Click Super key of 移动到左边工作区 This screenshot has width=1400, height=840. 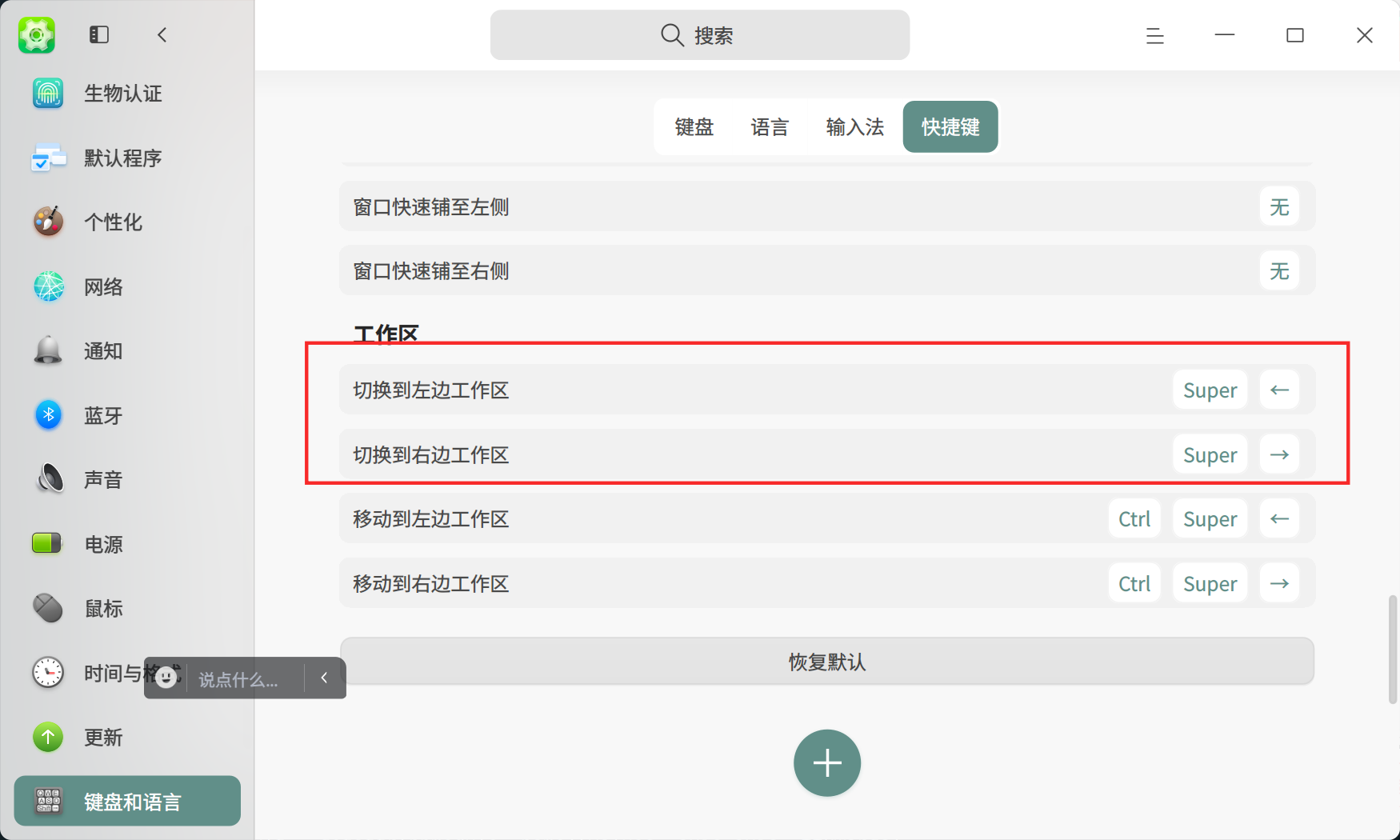pos(1210,518)
